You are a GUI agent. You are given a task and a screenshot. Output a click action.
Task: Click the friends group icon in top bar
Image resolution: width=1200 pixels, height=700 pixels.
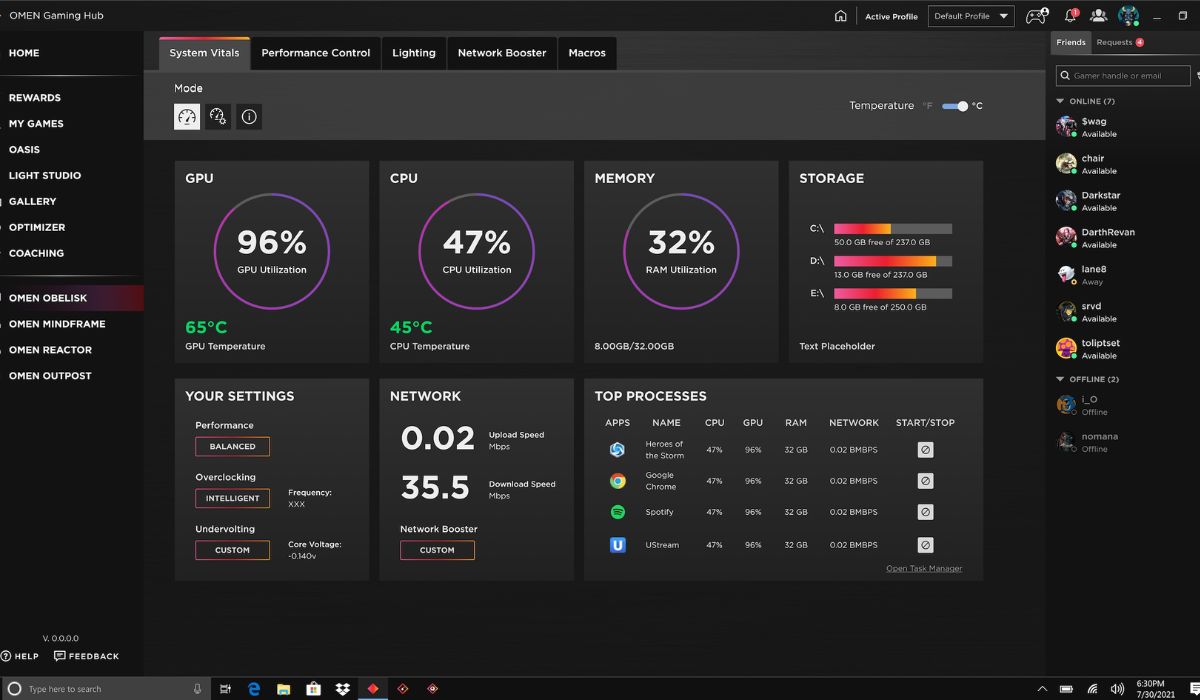point(1099,16)
